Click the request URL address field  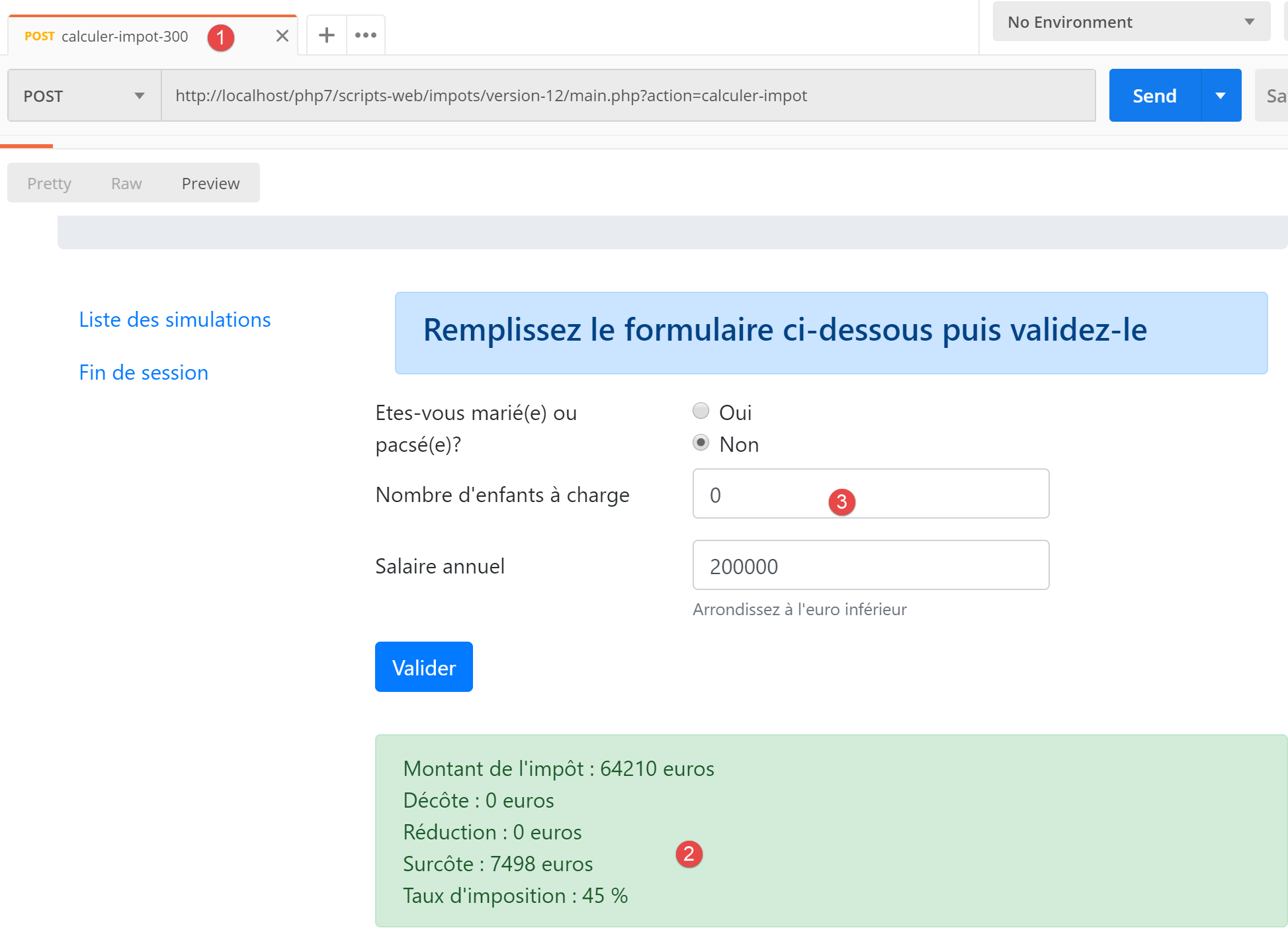point(627,96)
